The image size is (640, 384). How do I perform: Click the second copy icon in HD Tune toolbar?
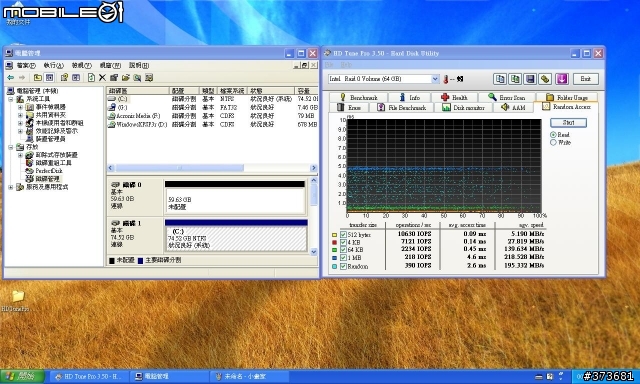click(515, 79)
